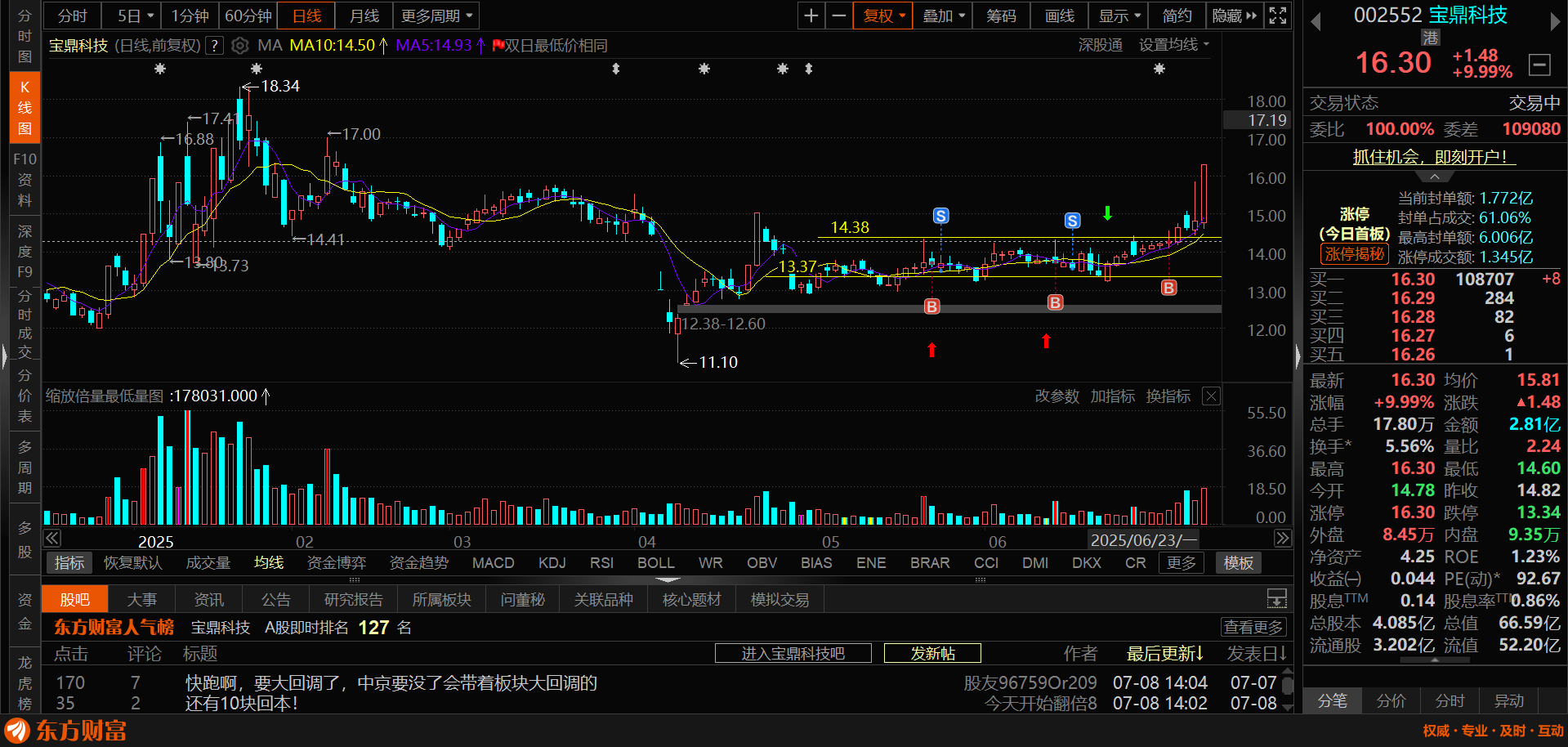Image resolution: width=1568 pixels, height=747 pixels.
Task: Open F10资料 in left sidebar
Action: pos(25,180)
